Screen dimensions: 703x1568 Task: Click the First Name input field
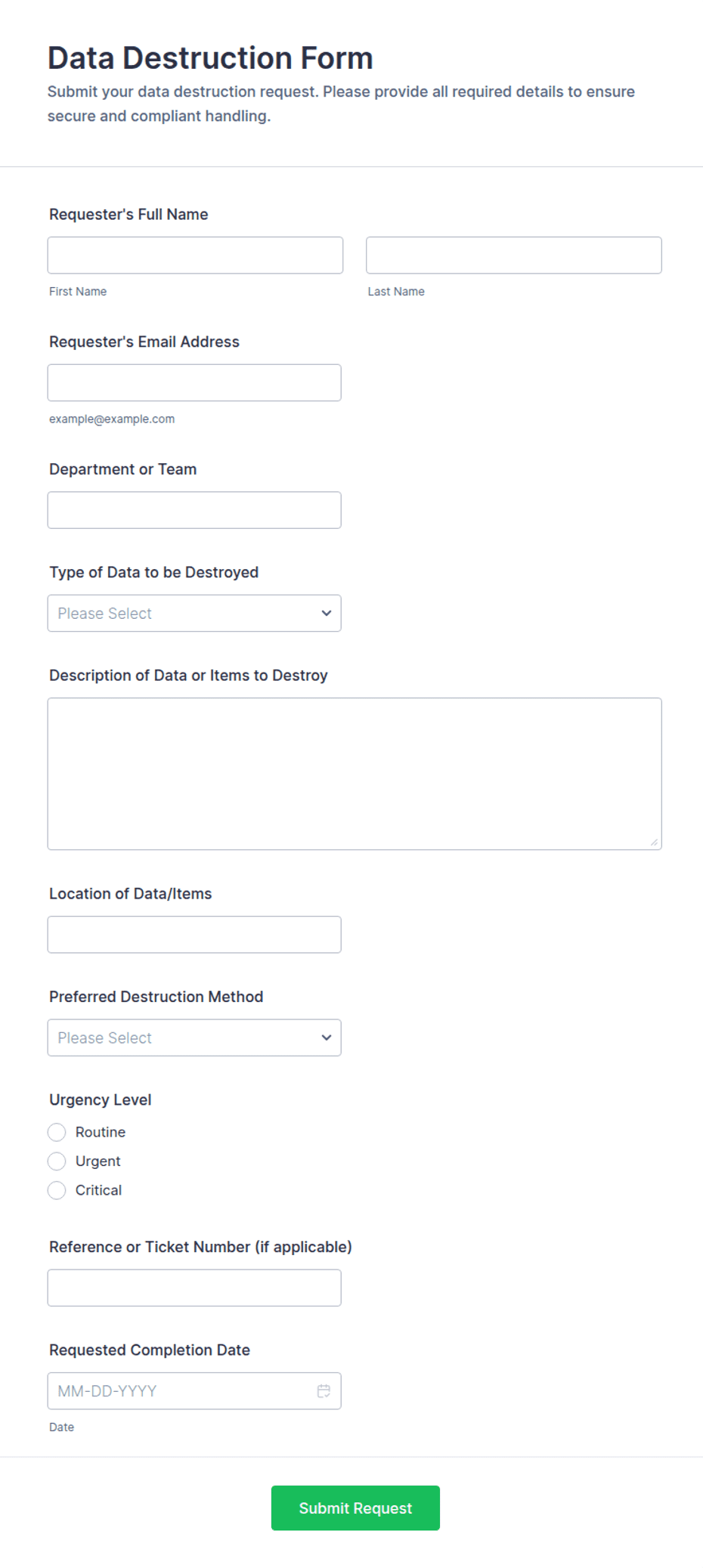click(x=195, y=255)
